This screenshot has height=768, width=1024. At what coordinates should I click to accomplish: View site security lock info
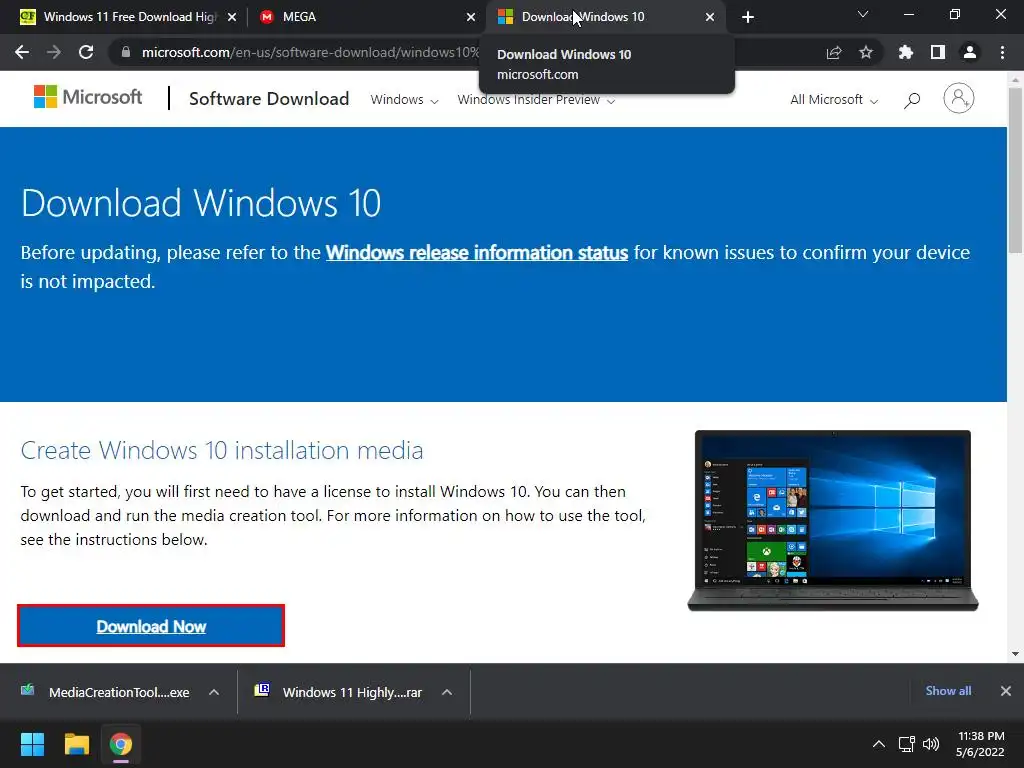point(126,52)
